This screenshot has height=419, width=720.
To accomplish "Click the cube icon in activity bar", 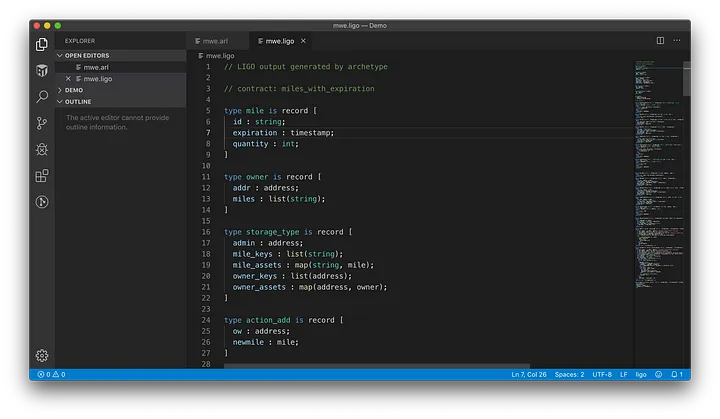I will click(42, 70).
